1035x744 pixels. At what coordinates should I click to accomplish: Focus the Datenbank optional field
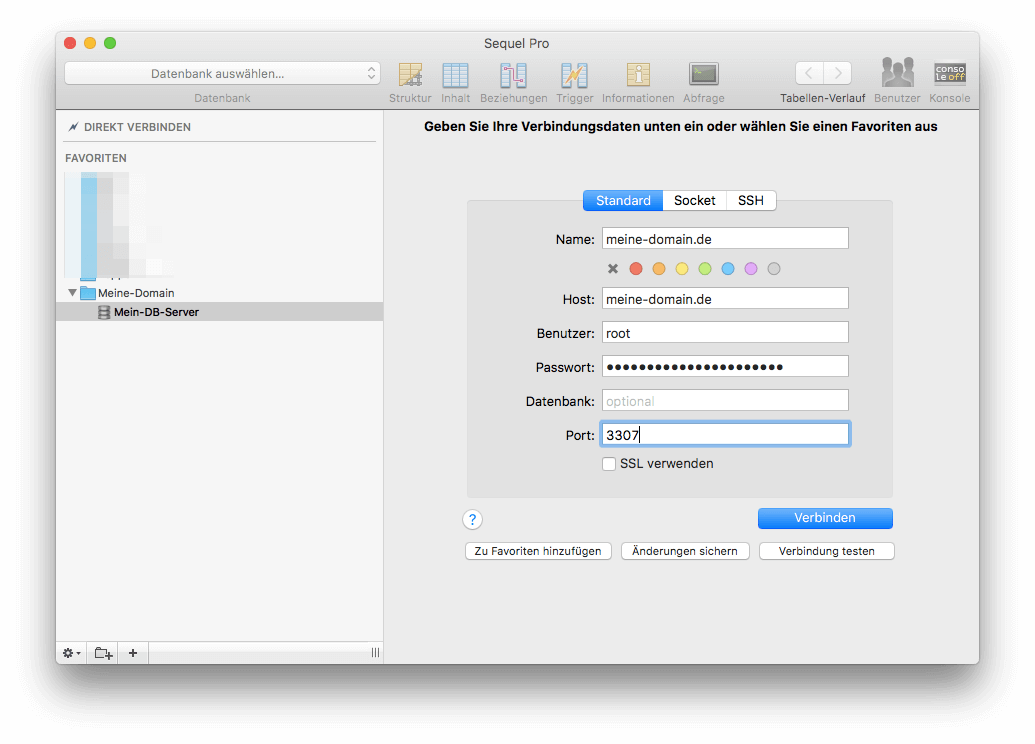725,401
